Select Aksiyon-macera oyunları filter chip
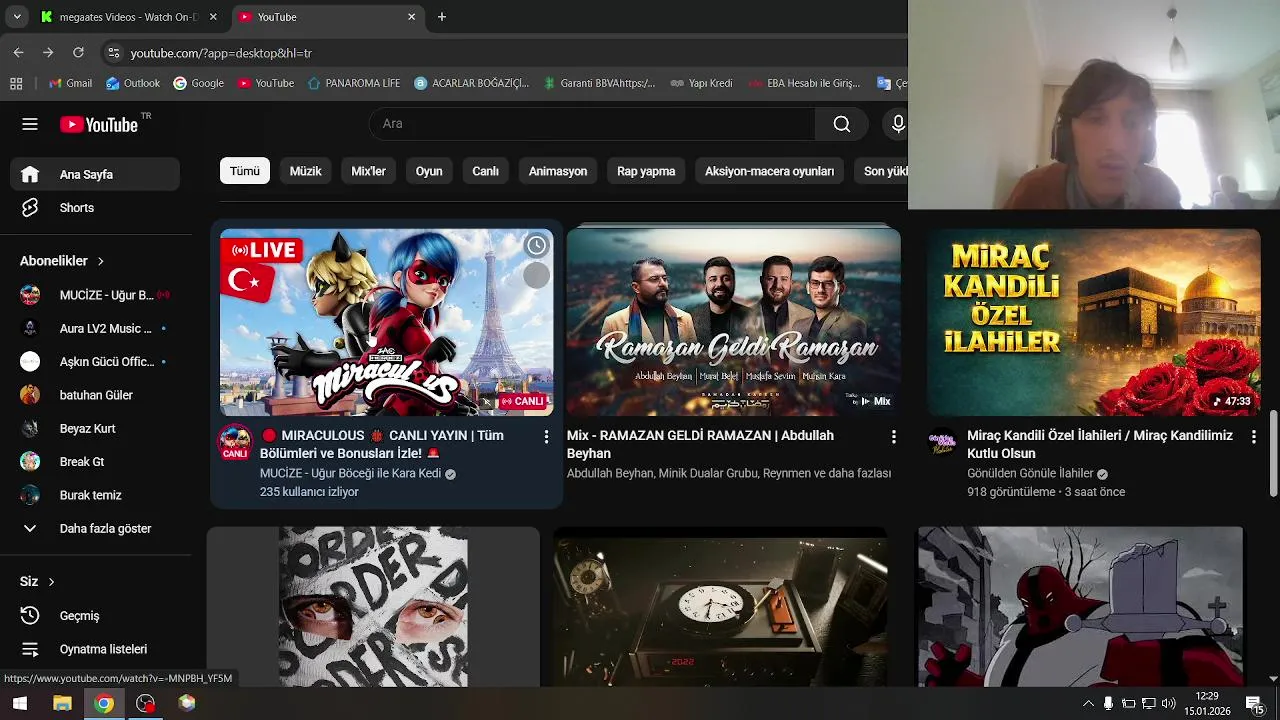Viewport: 1280px width, 720px height. [x=769, y=171]
